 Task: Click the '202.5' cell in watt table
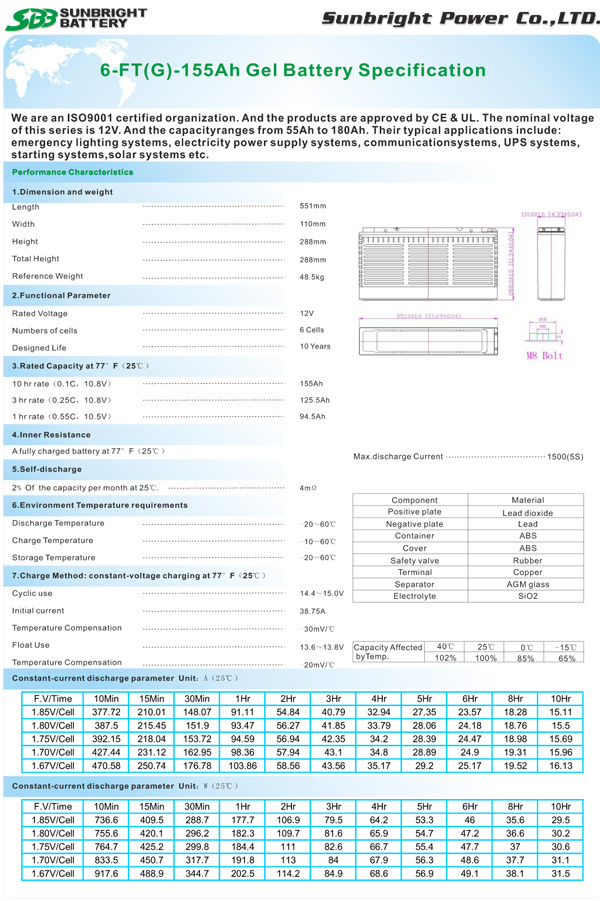[243, 873]
